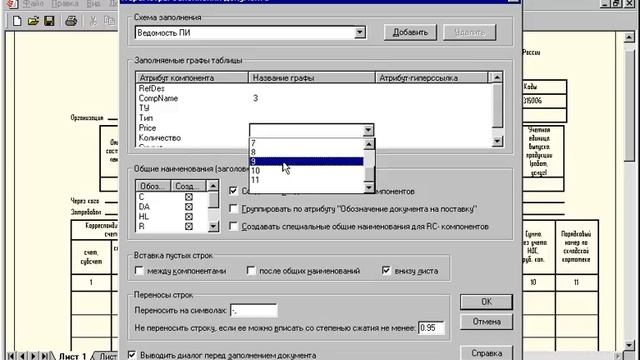Select value 11 in dropdown list
The width and height of the screenshot is (640, 360).
[306, 180]
